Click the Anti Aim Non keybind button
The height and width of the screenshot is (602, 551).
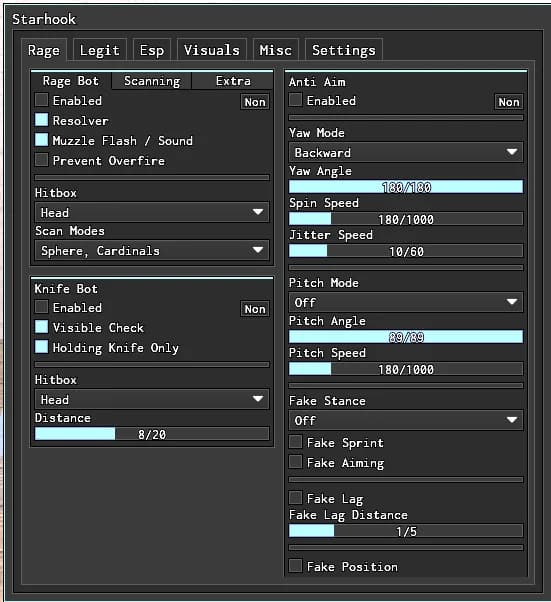(509, 102)
